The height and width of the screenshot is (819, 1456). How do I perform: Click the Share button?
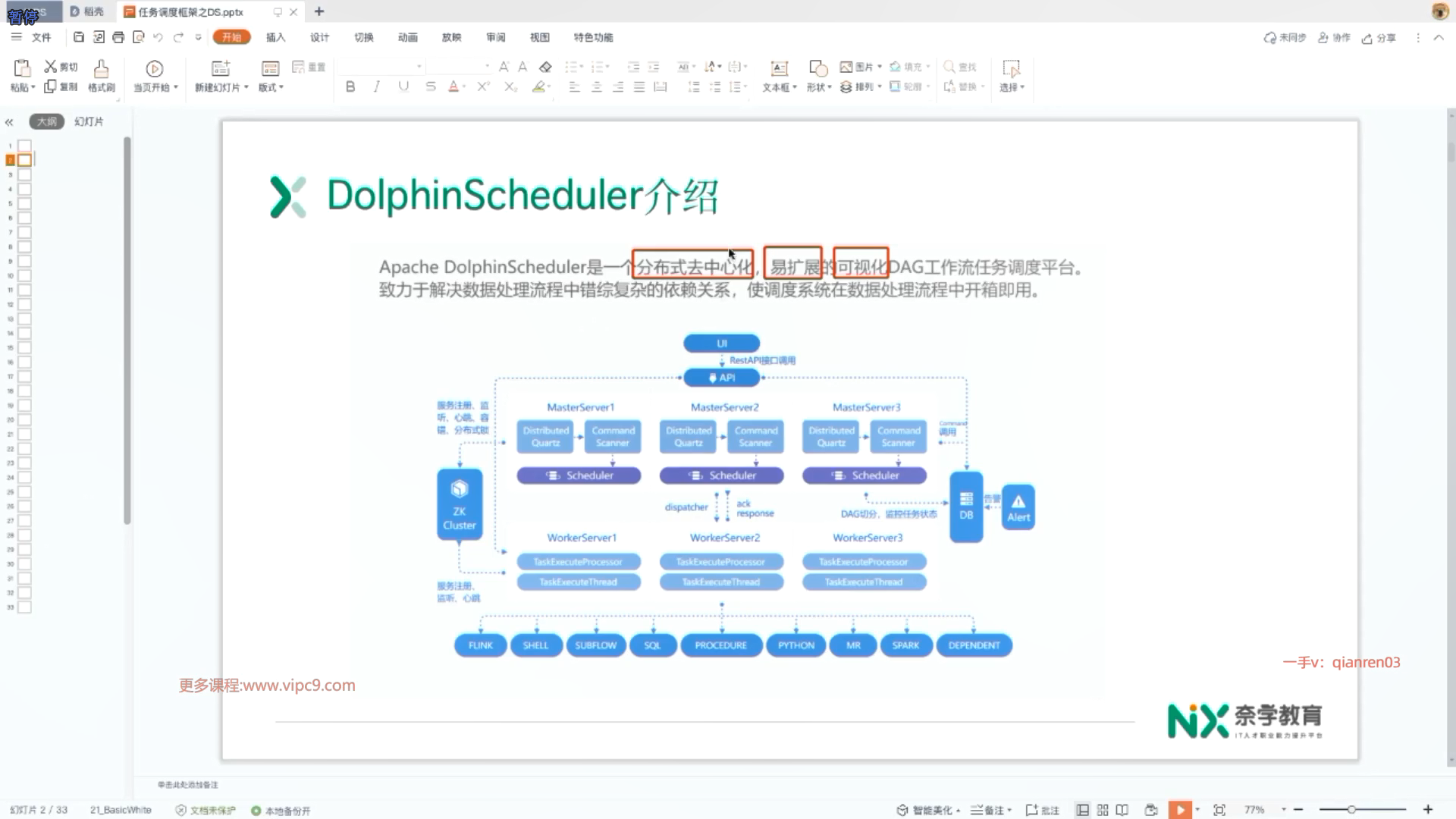click(x=1379, y=38)
